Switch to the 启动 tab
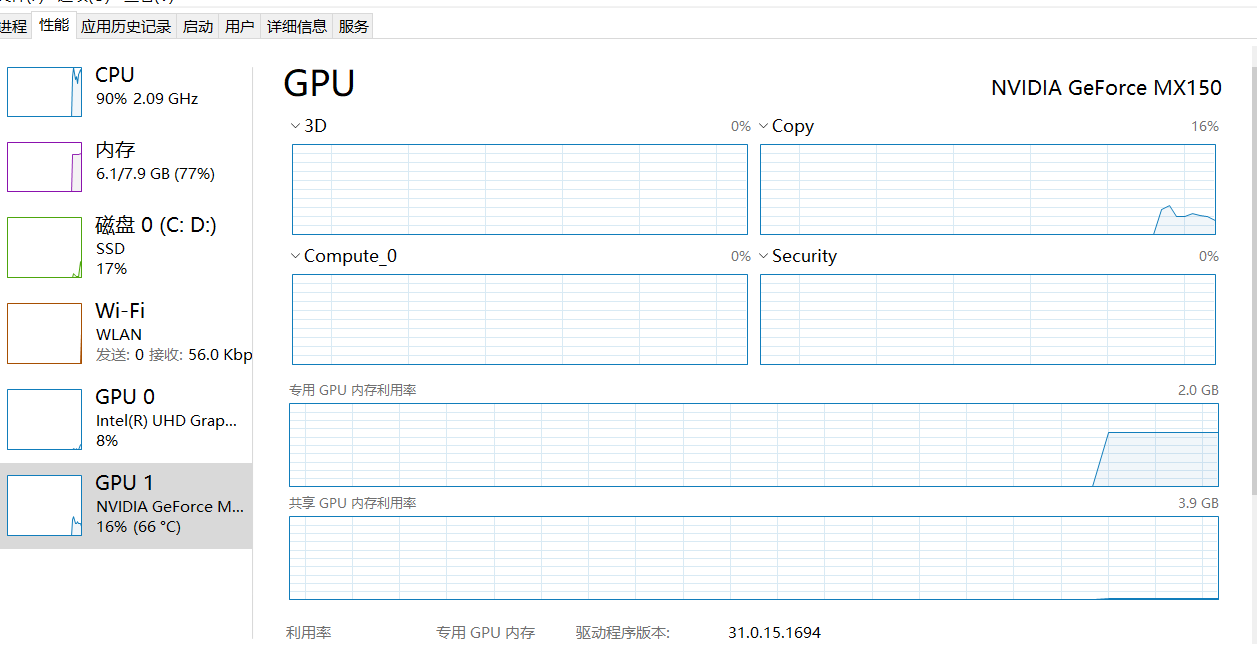 197,25
